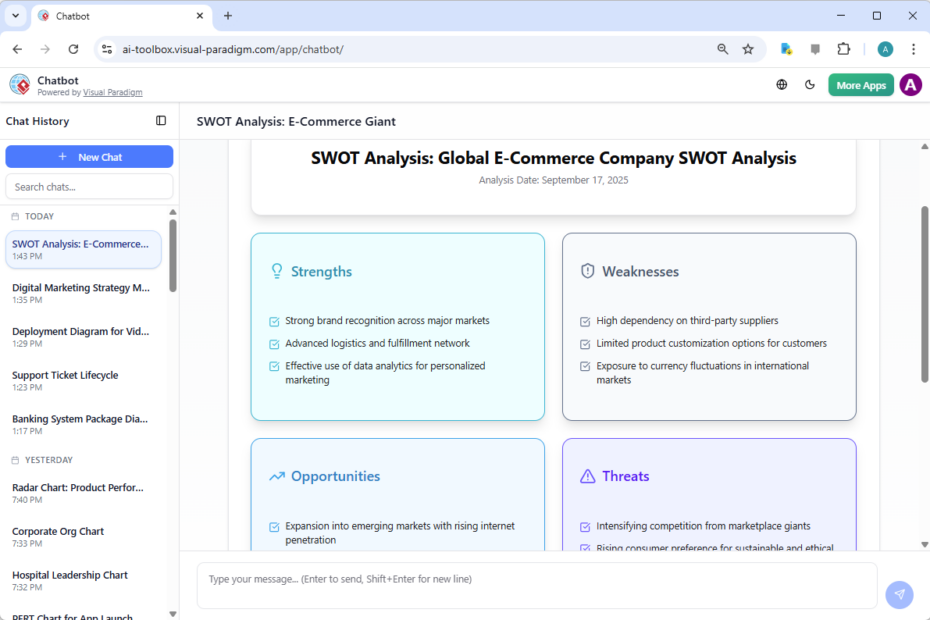Toggle the sidebar with the Chat History panel icon
930x620 pixels.
click(161, 120)
